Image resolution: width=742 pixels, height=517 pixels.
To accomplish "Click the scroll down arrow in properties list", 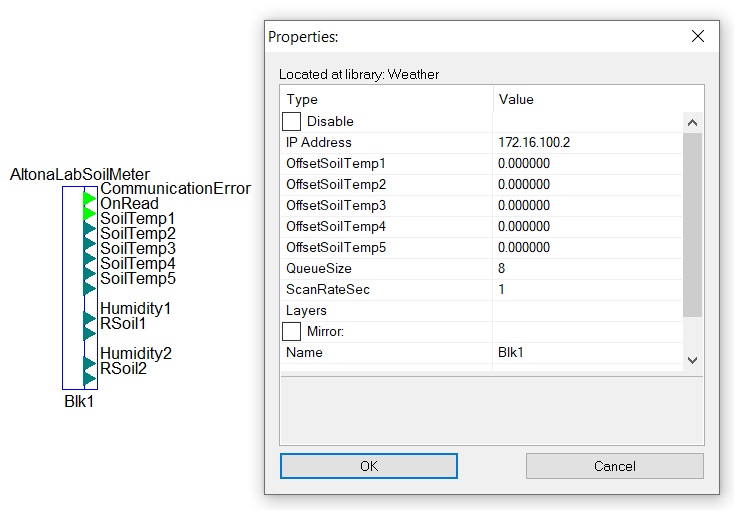I will click(692, 360).
